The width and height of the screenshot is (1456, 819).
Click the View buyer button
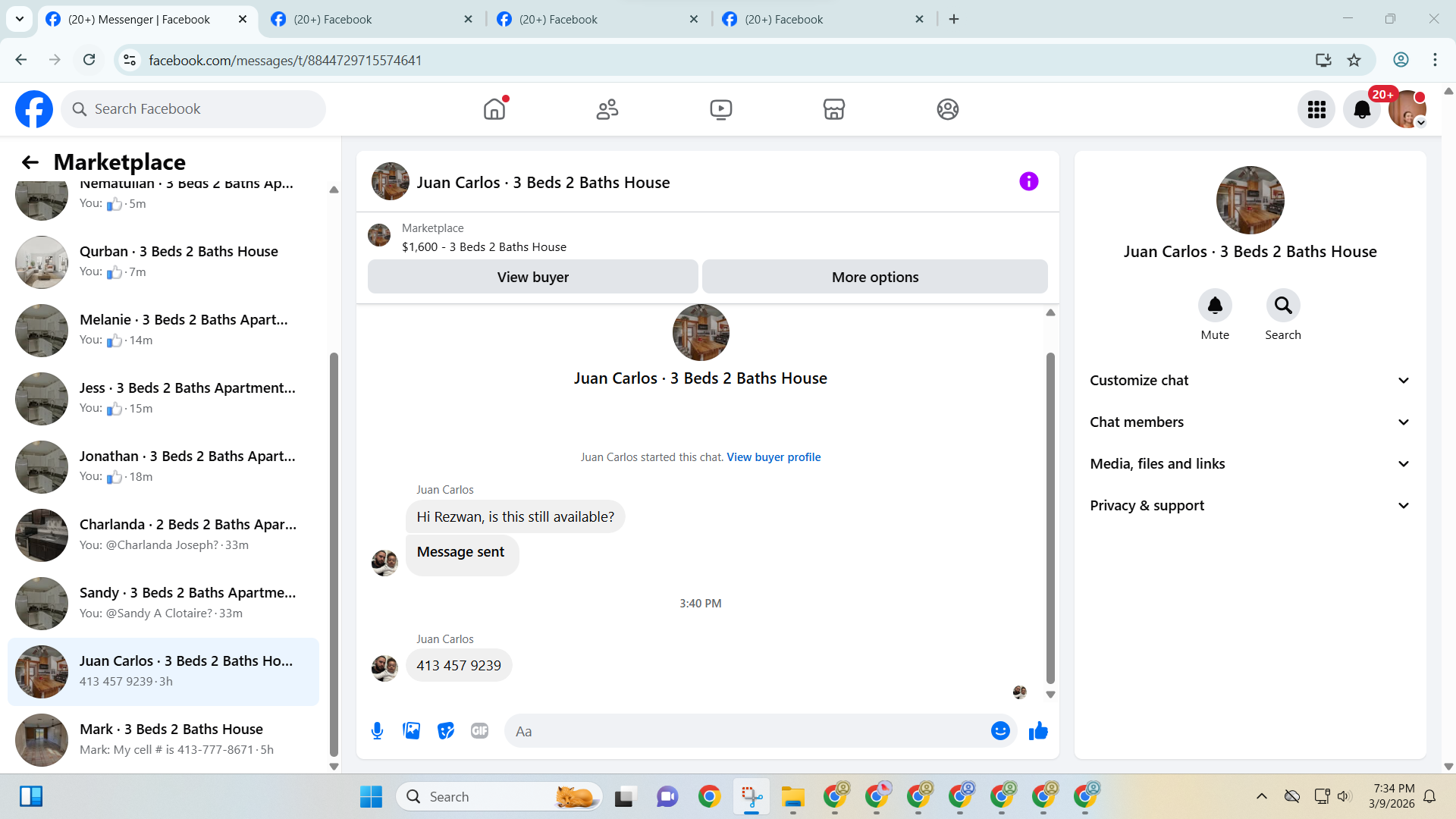[532, 277]
